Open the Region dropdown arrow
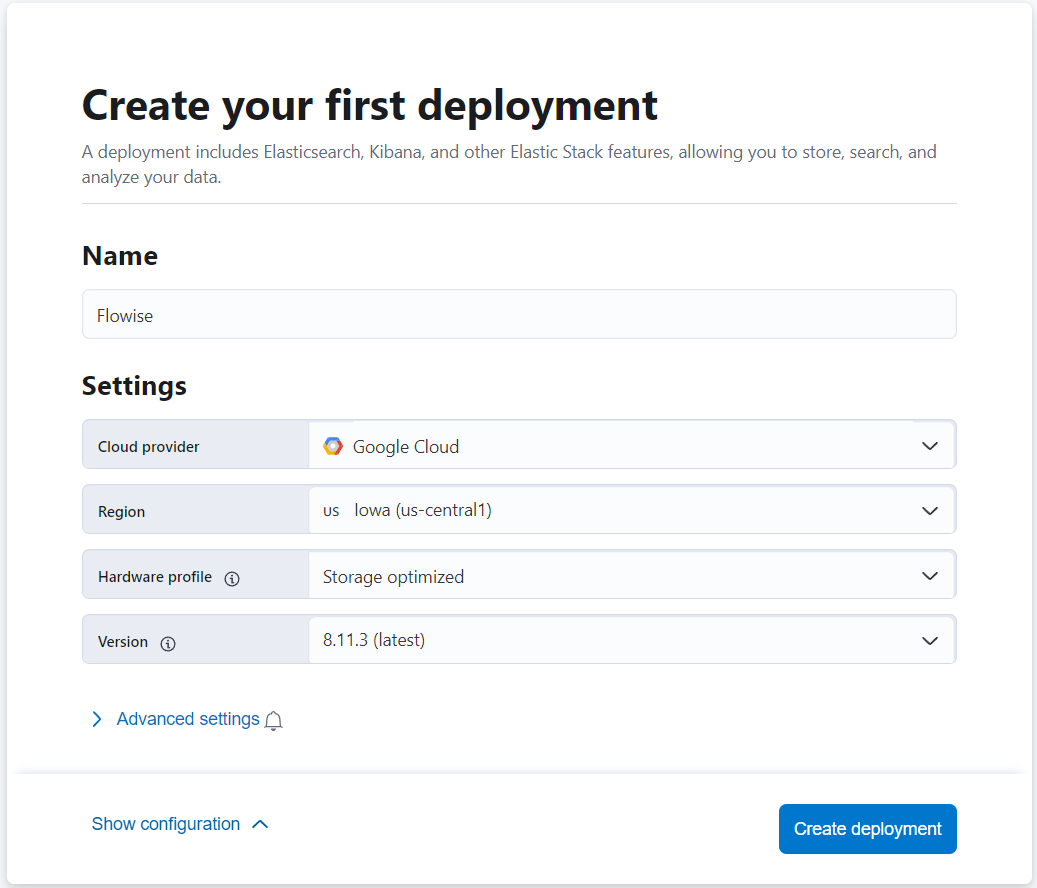 click(929, 511)
